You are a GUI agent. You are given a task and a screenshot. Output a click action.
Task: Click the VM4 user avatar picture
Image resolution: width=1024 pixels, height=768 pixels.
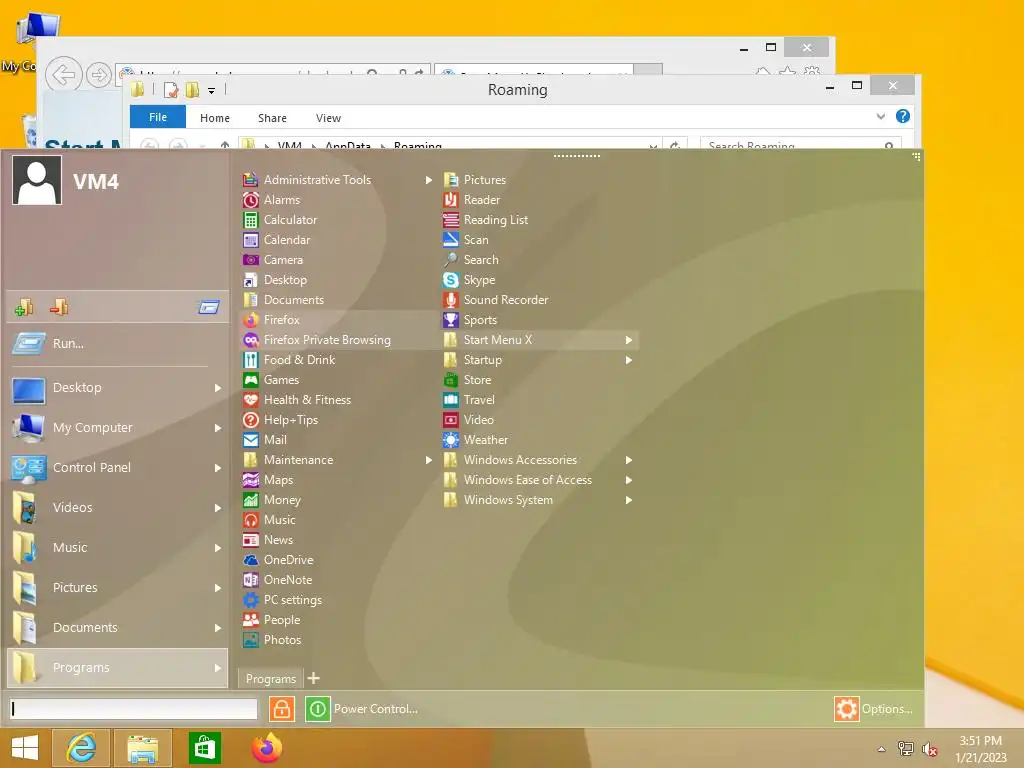click(x=37, y=180)
